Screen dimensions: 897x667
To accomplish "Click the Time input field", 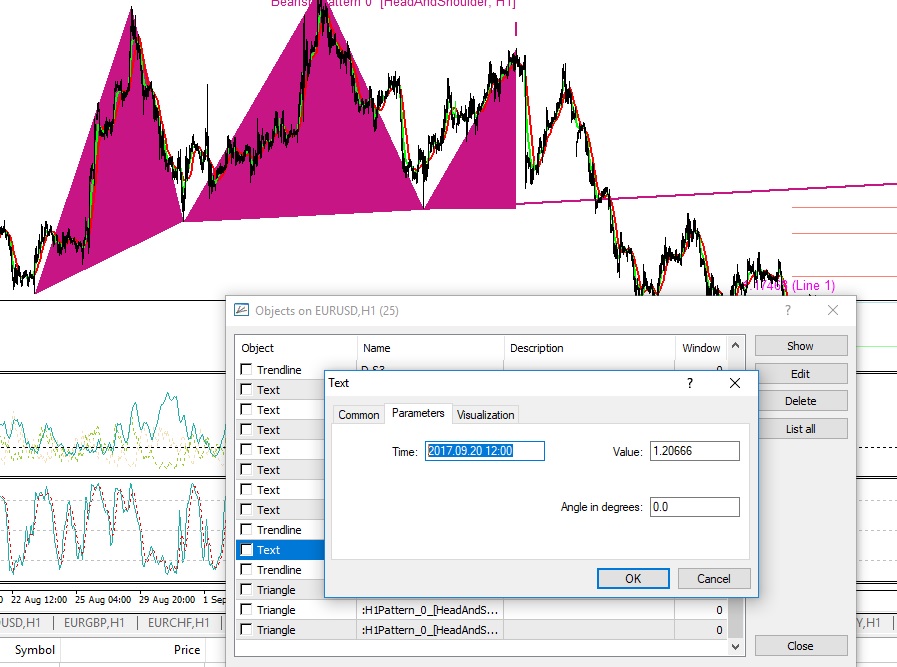I will [485, 451].
